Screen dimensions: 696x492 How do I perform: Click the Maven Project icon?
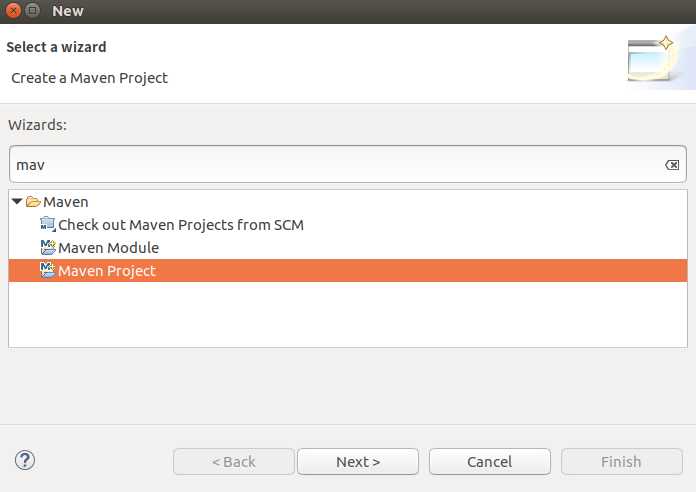point(47,271)
